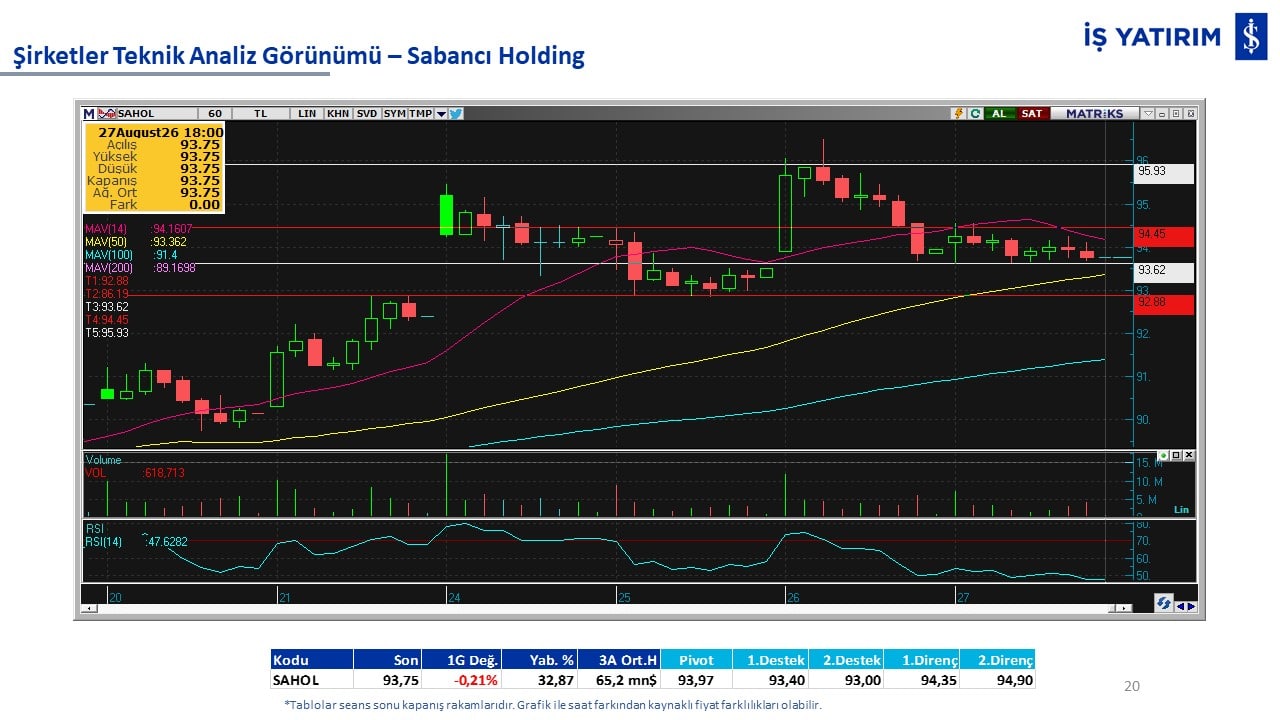Image resolution: width=1280 pixels, height=720 pixels.
Task: Select the MAV(14) indicator label
Action: [x=104, y=229]
